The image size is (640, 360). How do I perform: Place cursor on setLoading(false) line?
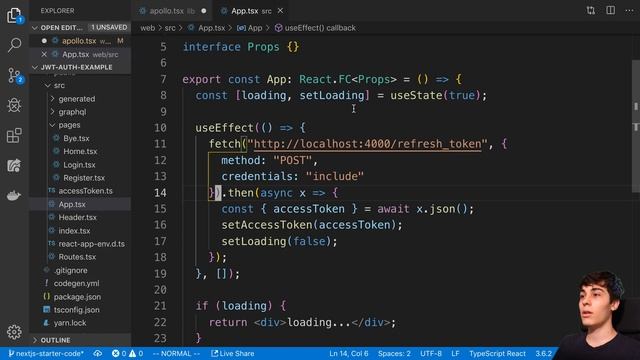coord(279,241)
